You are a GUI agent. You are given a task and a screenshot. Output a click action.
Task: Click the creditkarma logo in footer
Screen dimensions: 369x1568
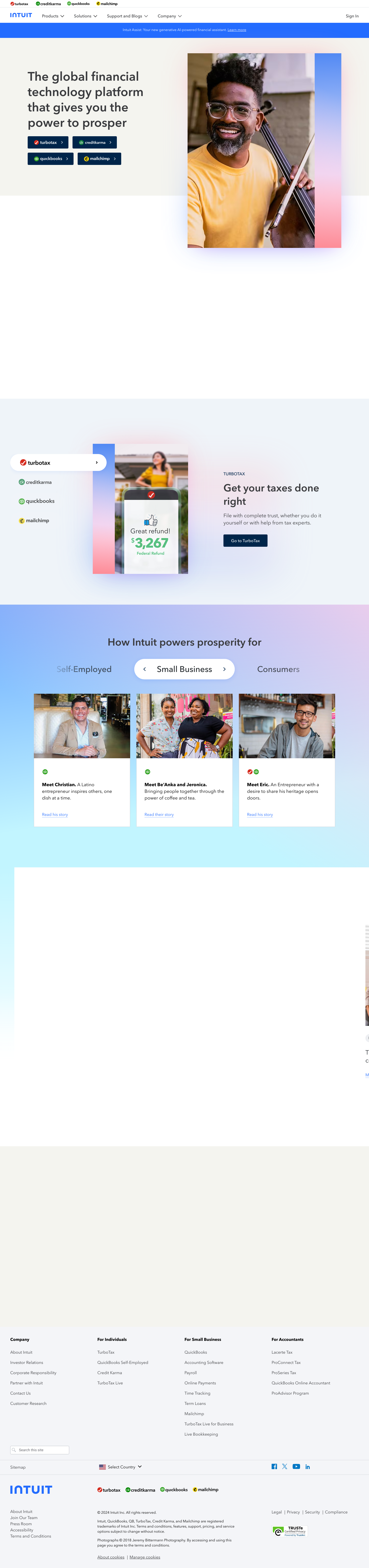point(140,1489)
